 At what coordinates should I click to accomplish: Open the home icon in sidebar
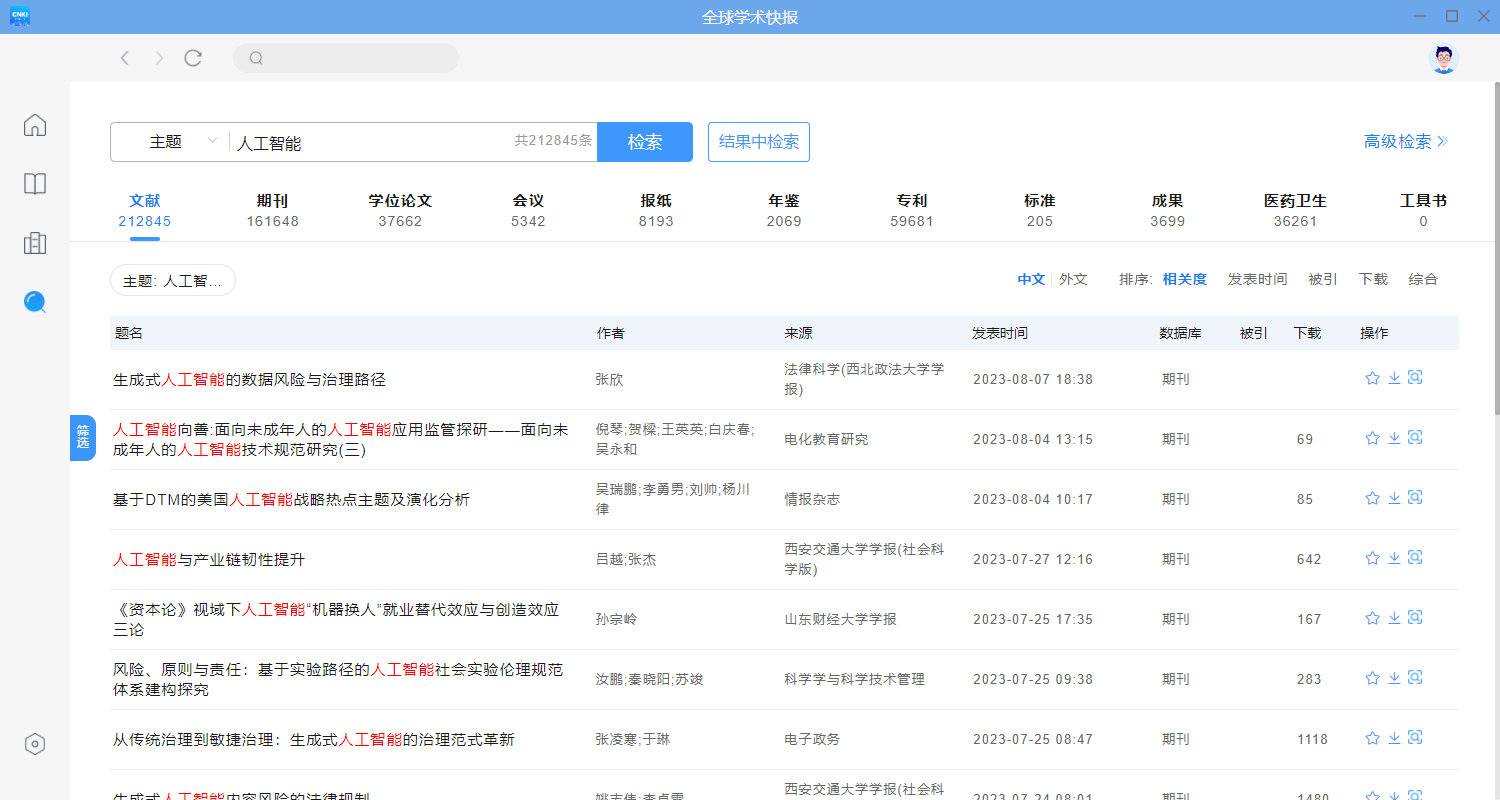coord(35,125)
